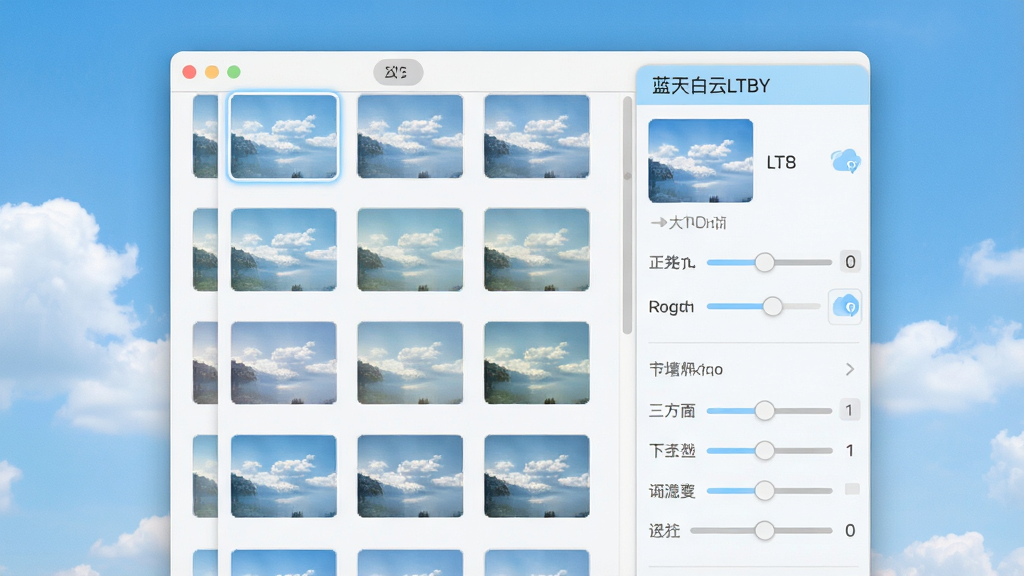Click the 蓝天白云LTBY panel header

click(x=752, y=86)
